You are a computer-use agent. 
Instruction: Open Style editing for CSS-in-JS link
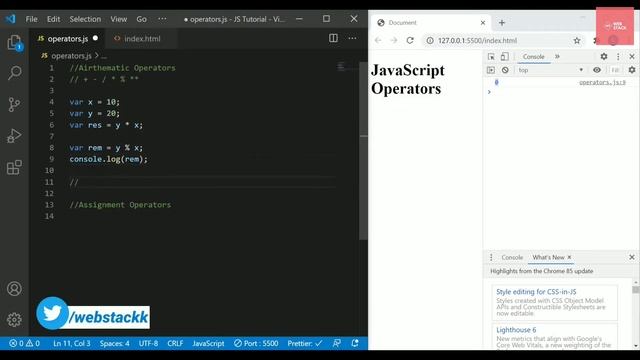(536, 292)
